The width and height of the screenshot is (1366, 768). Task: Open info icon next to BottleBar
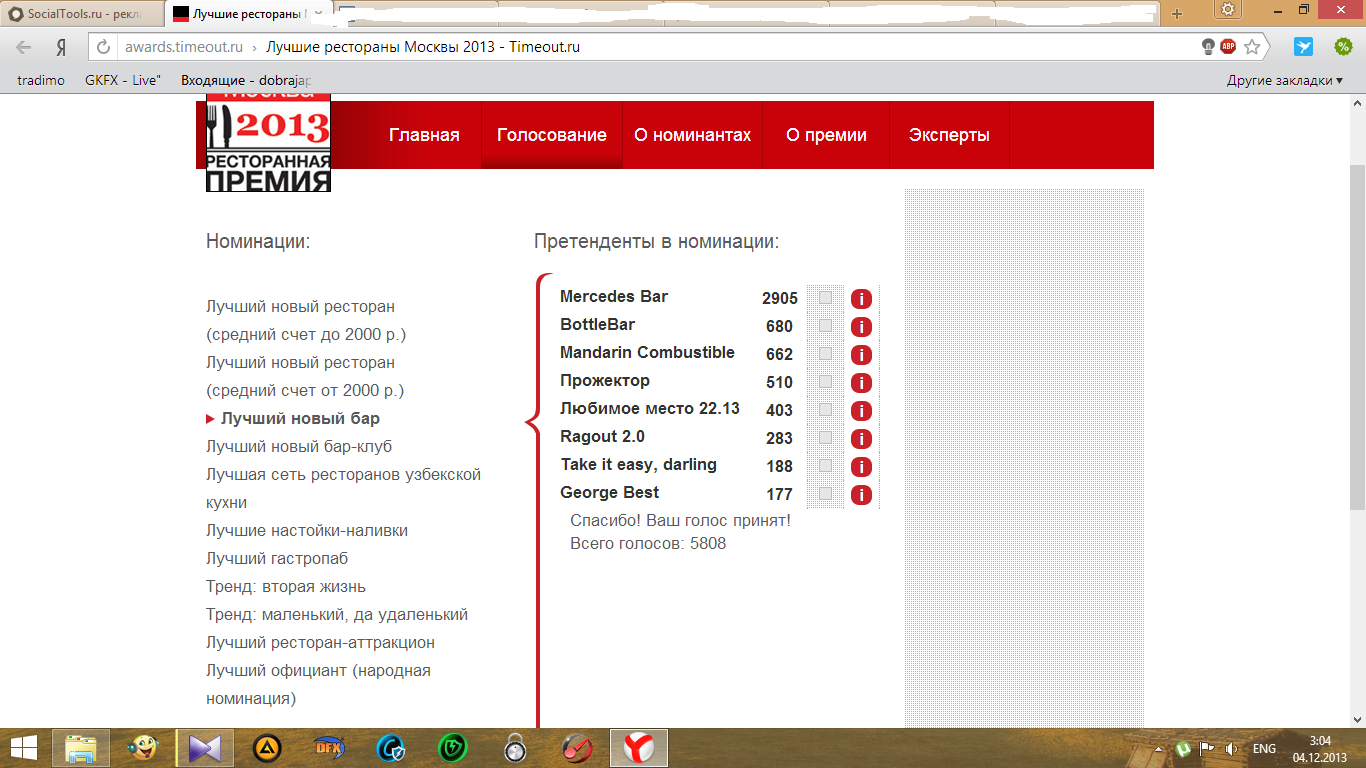[861, 327]
